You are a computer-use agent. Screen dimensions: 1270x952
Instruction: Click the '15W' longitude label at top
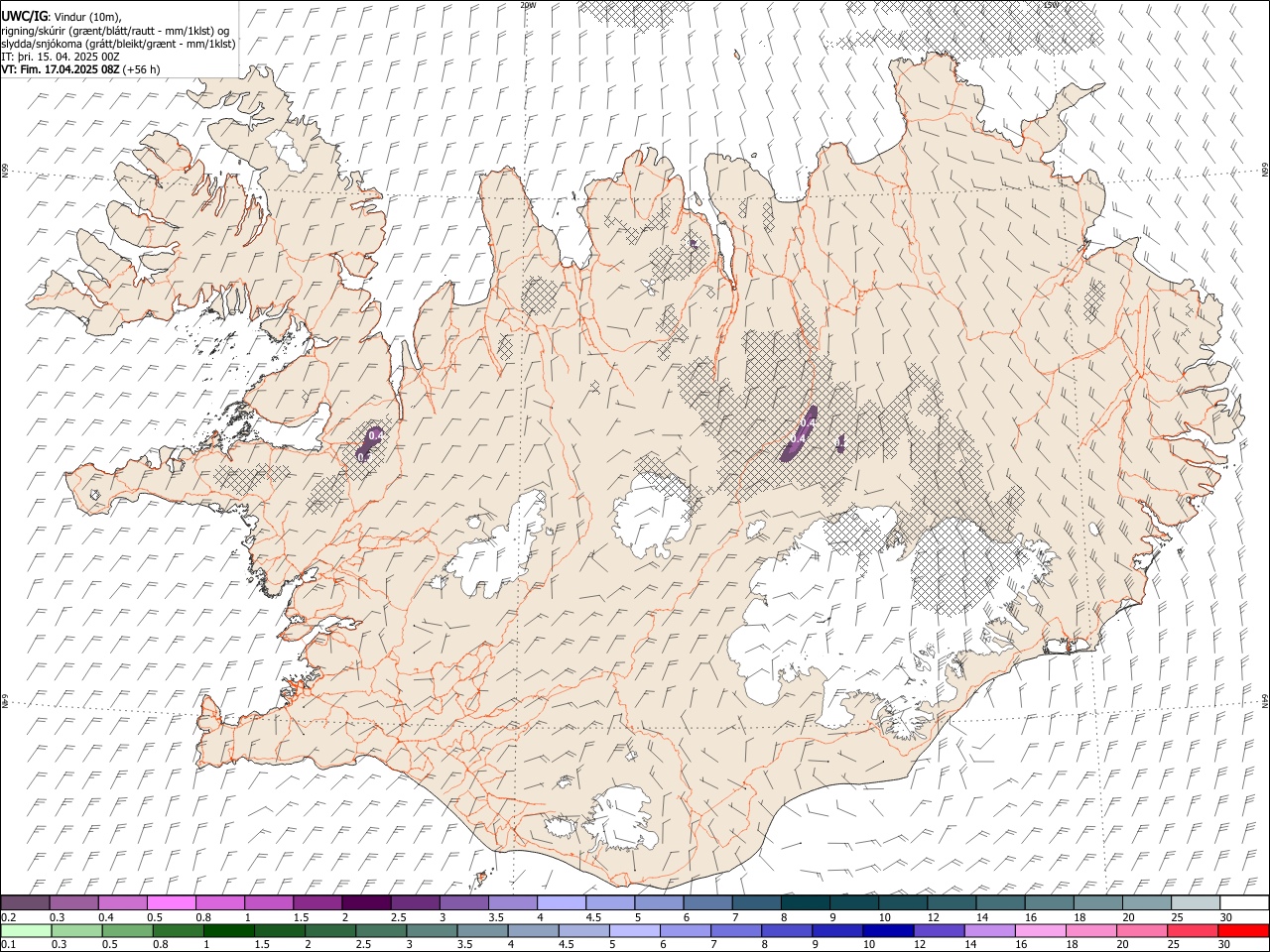[1052, 5]
